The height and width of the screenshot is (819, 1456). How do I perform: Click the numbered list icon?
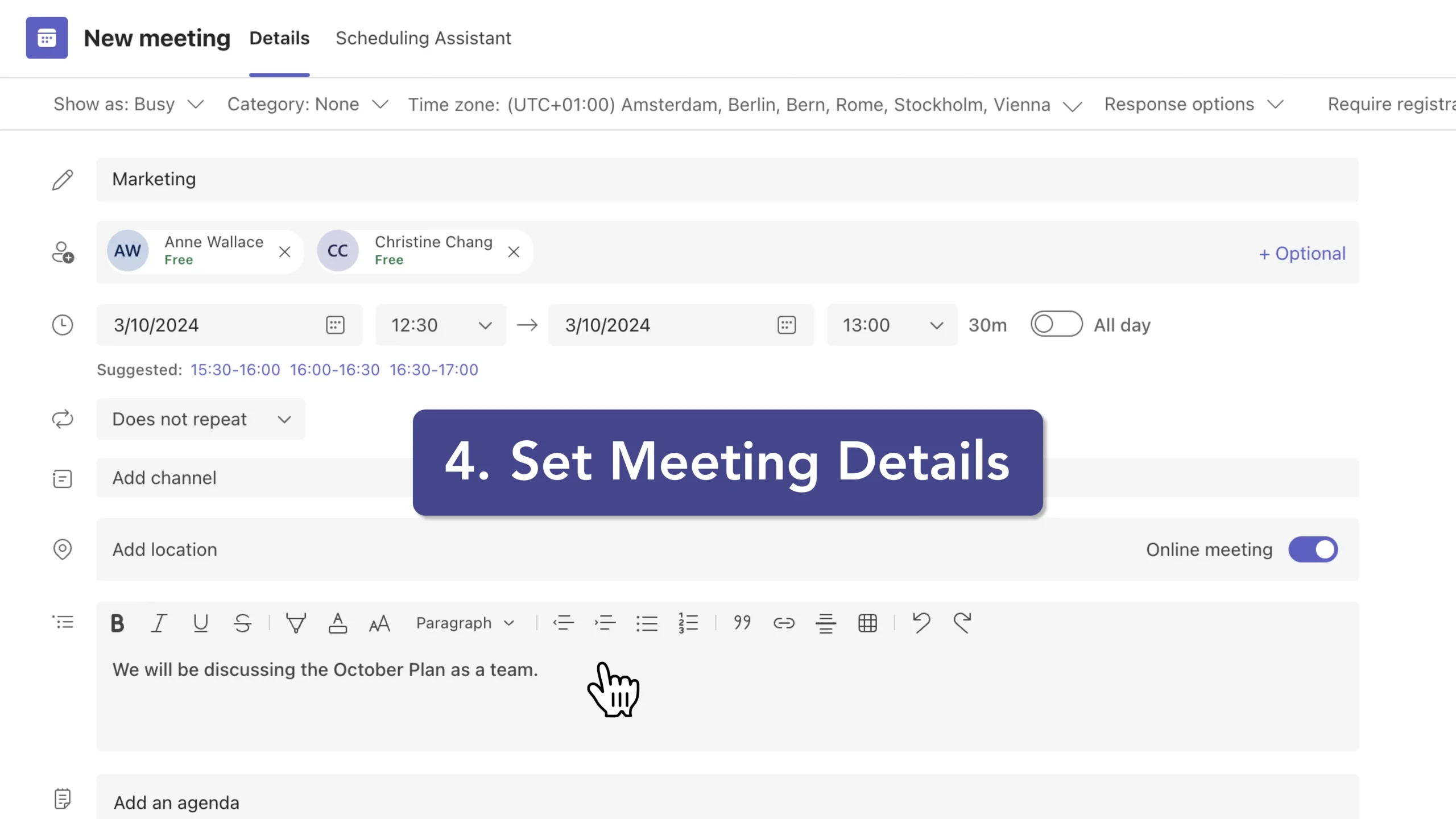[688, 623]
